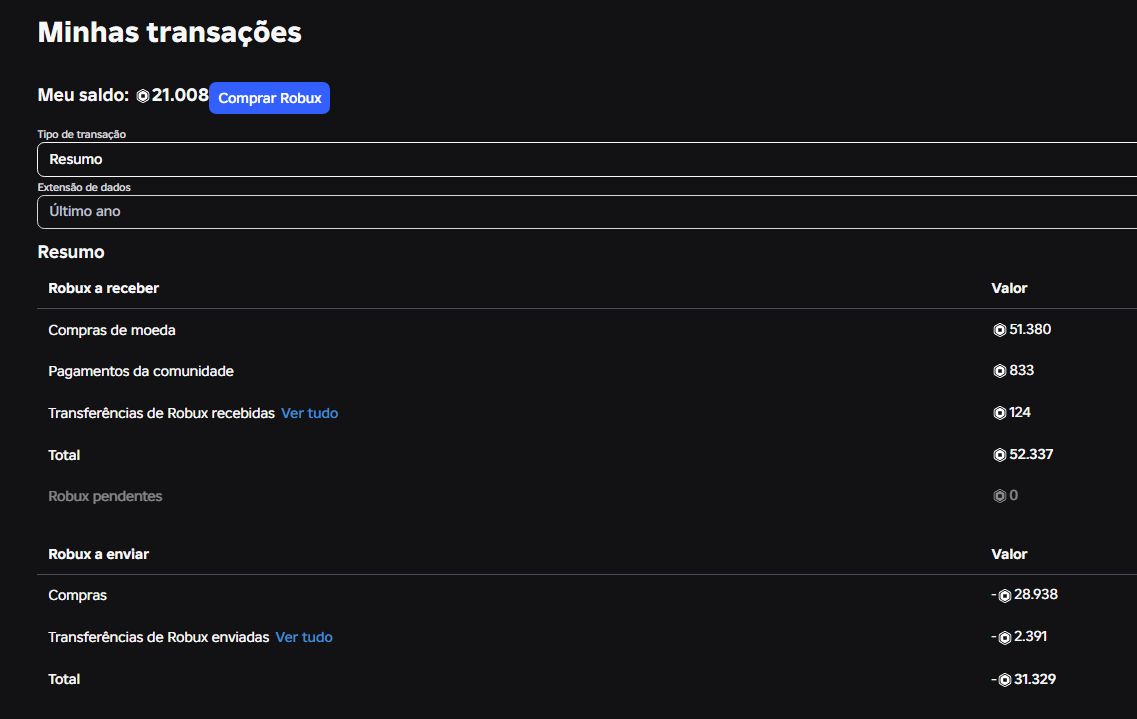Open Ver tudo link for Transferências de Robux recebidas

pyautogui.click(x=310, y=413)
